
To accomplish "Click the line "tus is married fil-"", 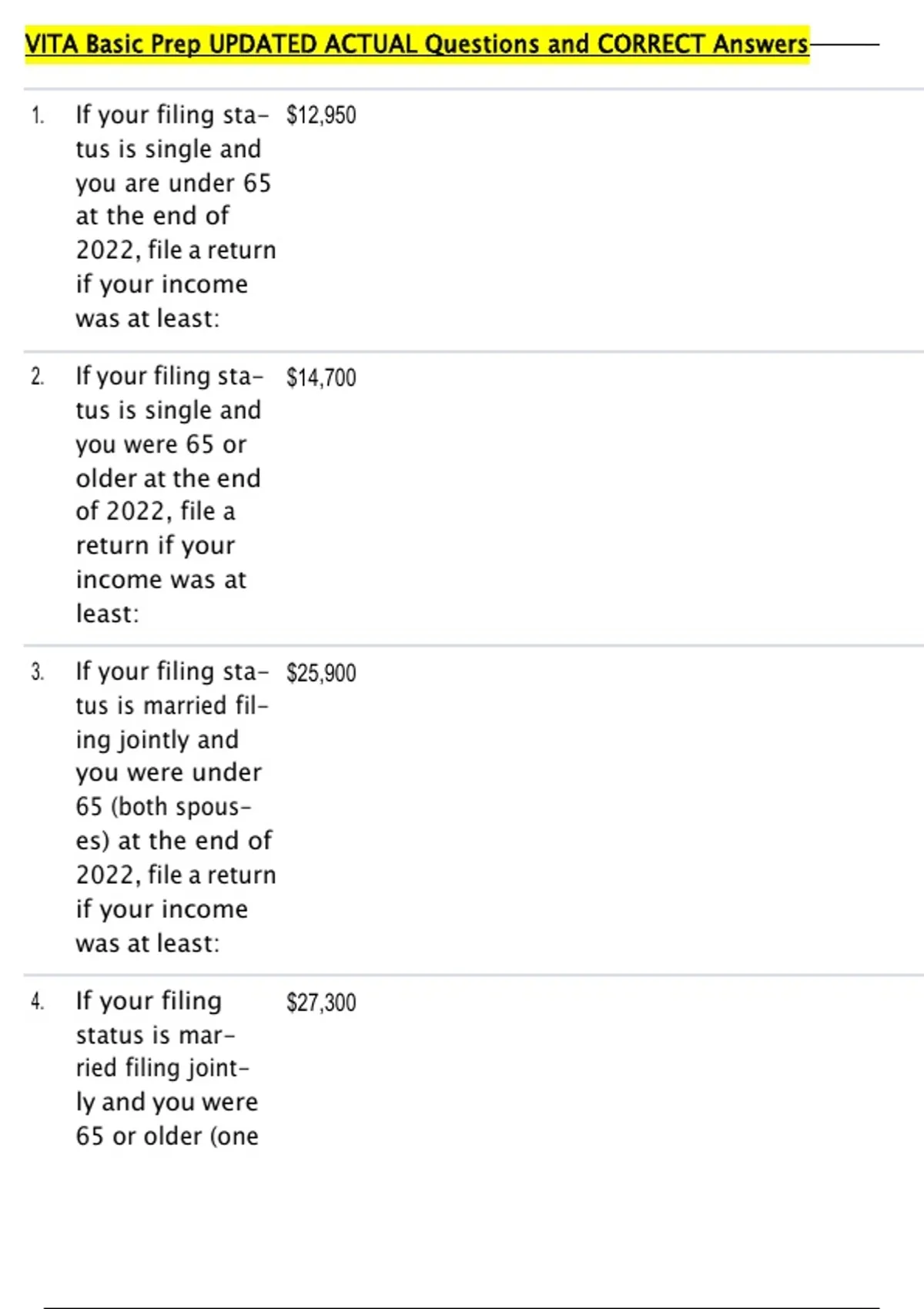I will pyautogui.click(x=172, y=705).
